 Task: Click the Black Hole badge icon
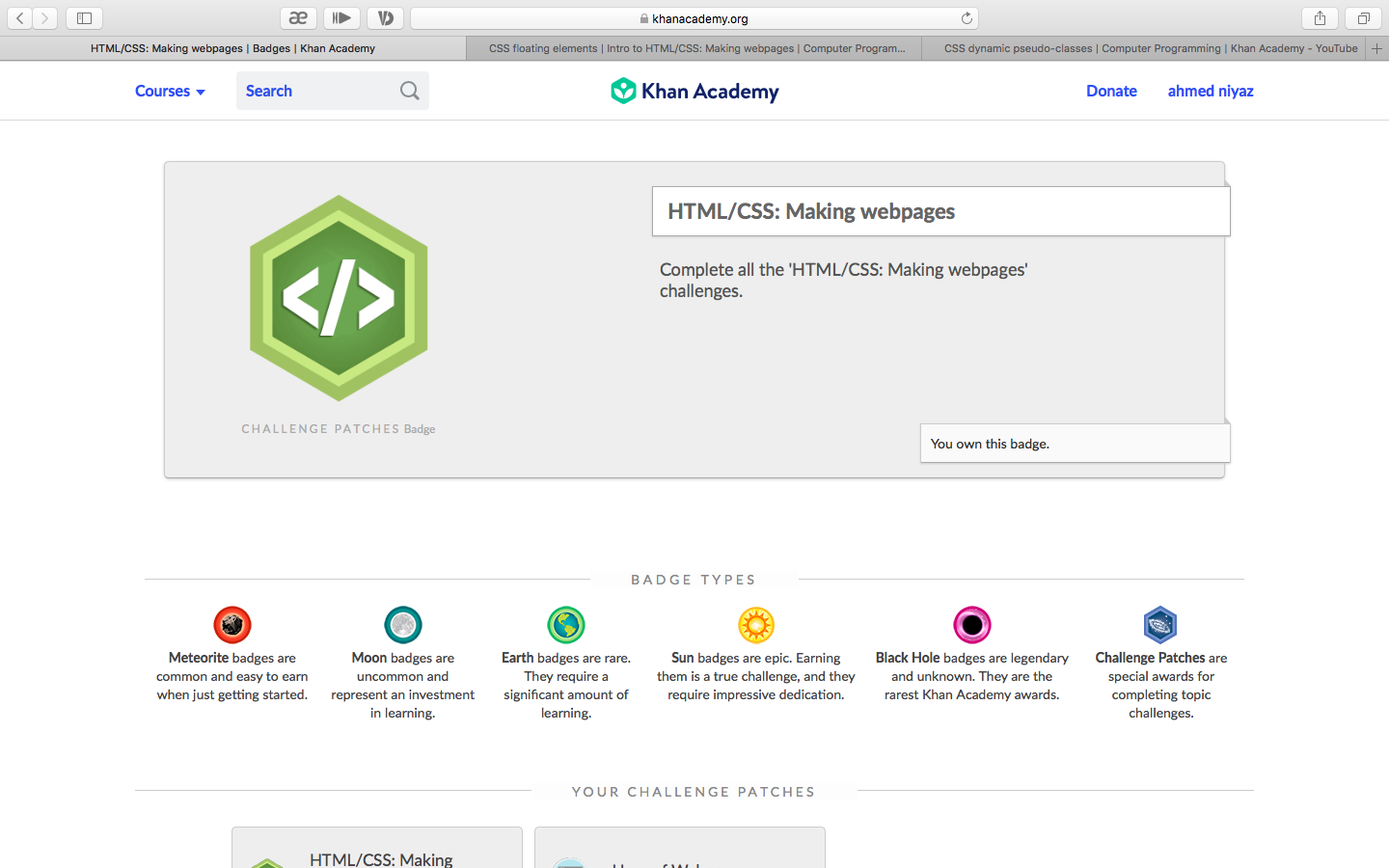pos(972,625)
